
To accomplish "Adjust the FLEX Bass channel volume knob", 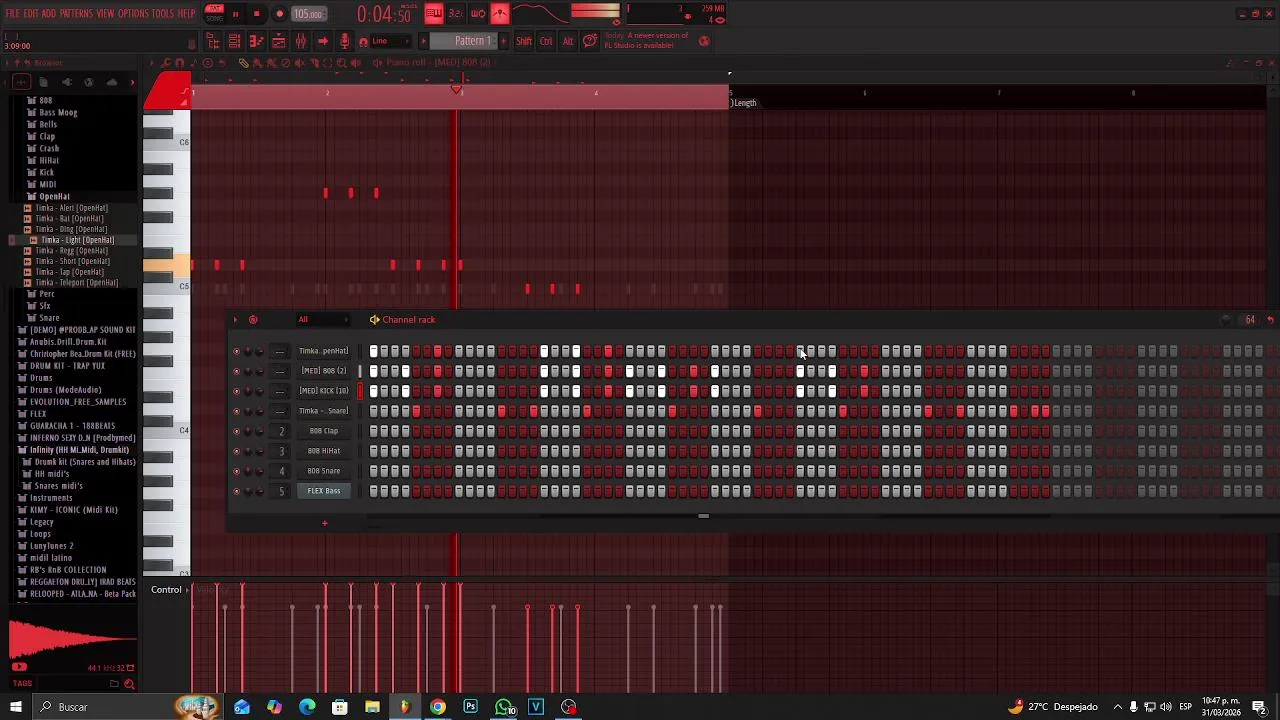I will tap(260, 491).
